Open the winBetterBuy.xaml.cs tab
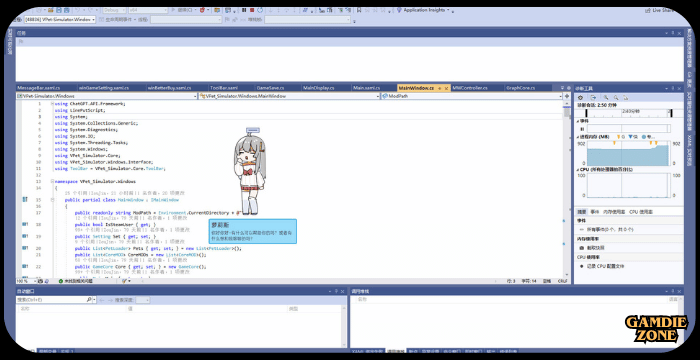The image size is (700, 360). click(169, 88)
